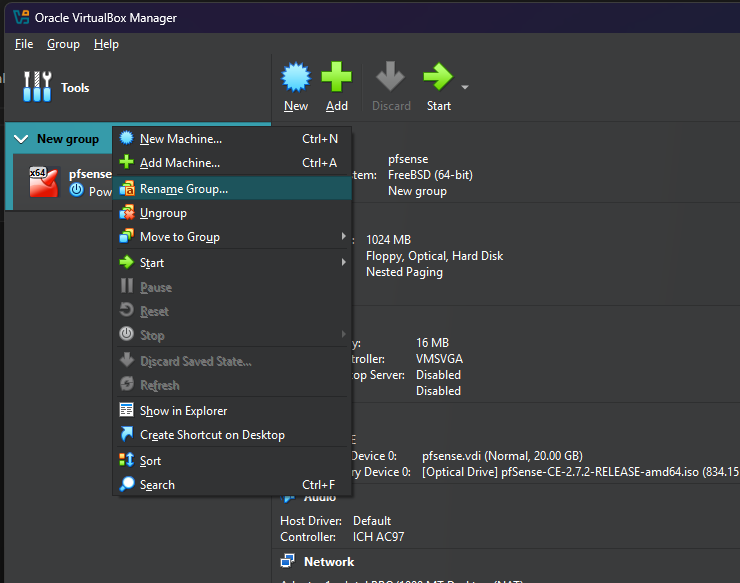Click the green plus Add toolbar icon
Image resolution: width=740 pixels, height=583 pixels.
click(336, 76)
